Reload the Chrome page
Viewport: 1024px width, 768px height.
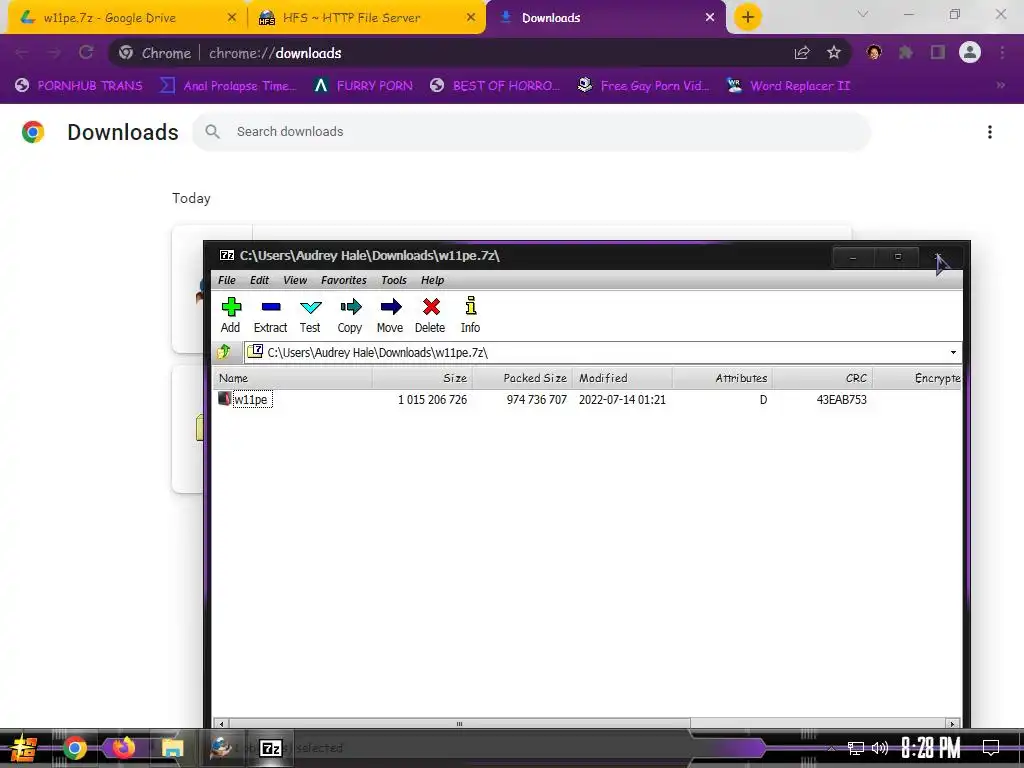86,53
